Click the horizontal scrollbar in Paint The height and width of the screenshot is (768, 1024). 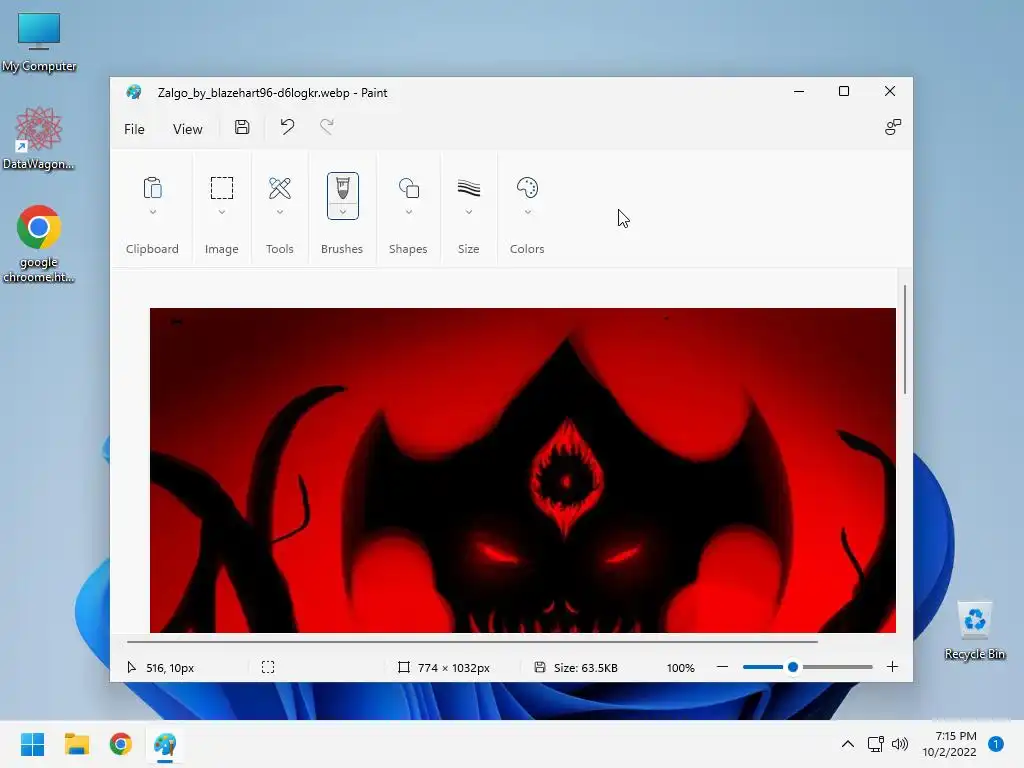[x=472, y=642]
